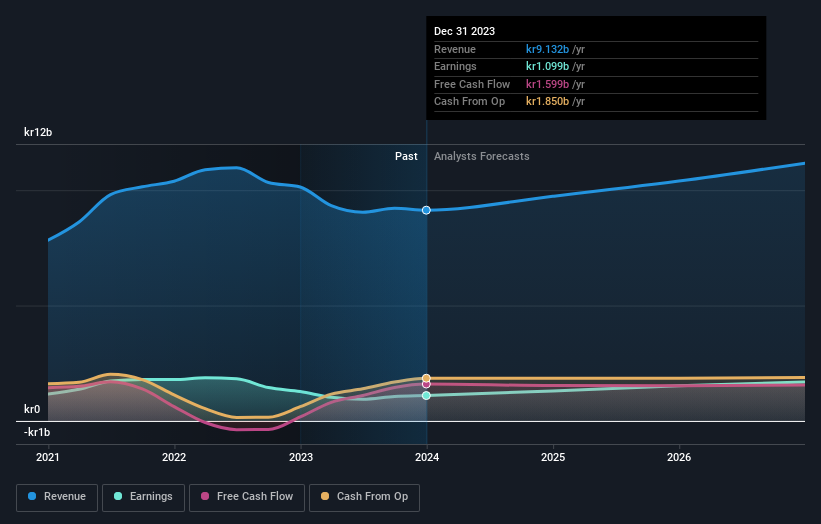Click the Analysts Forecasts label
This screenshot has width=821, height=524.
[482, 157]
